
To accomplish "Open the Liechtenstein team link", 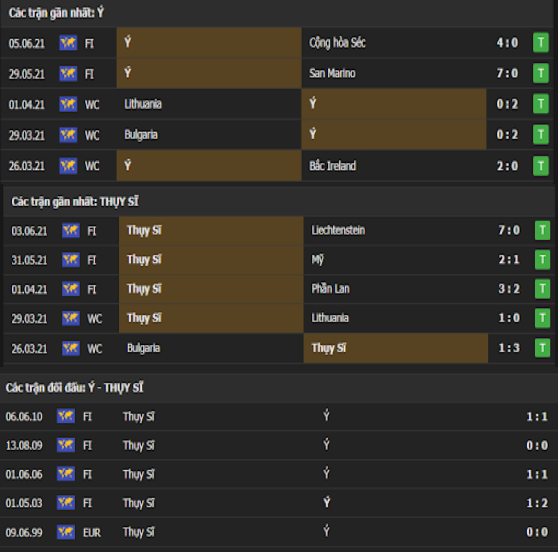I will coord(338,230).
